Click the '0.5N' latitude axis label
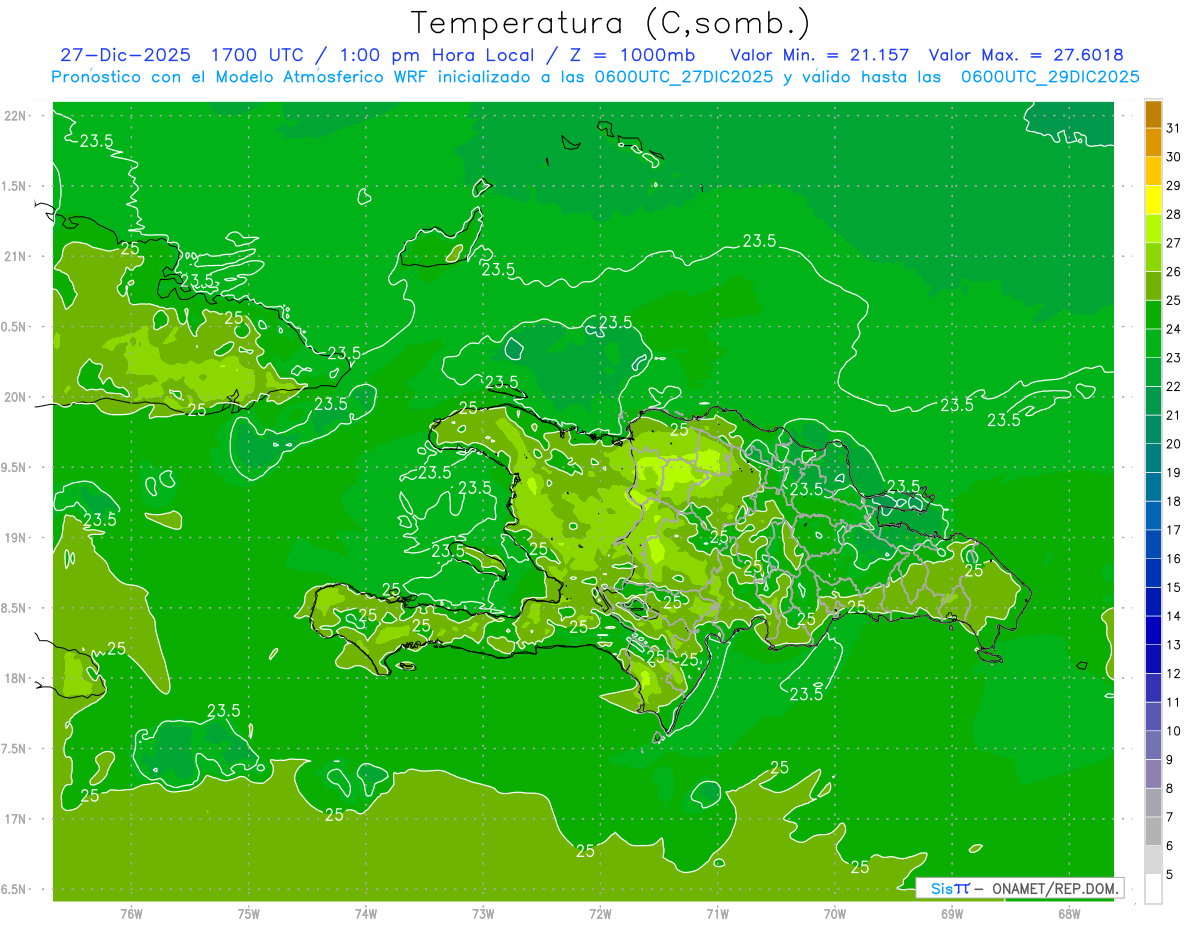This screenshot has height=927, width=1200. click(15, 327)
